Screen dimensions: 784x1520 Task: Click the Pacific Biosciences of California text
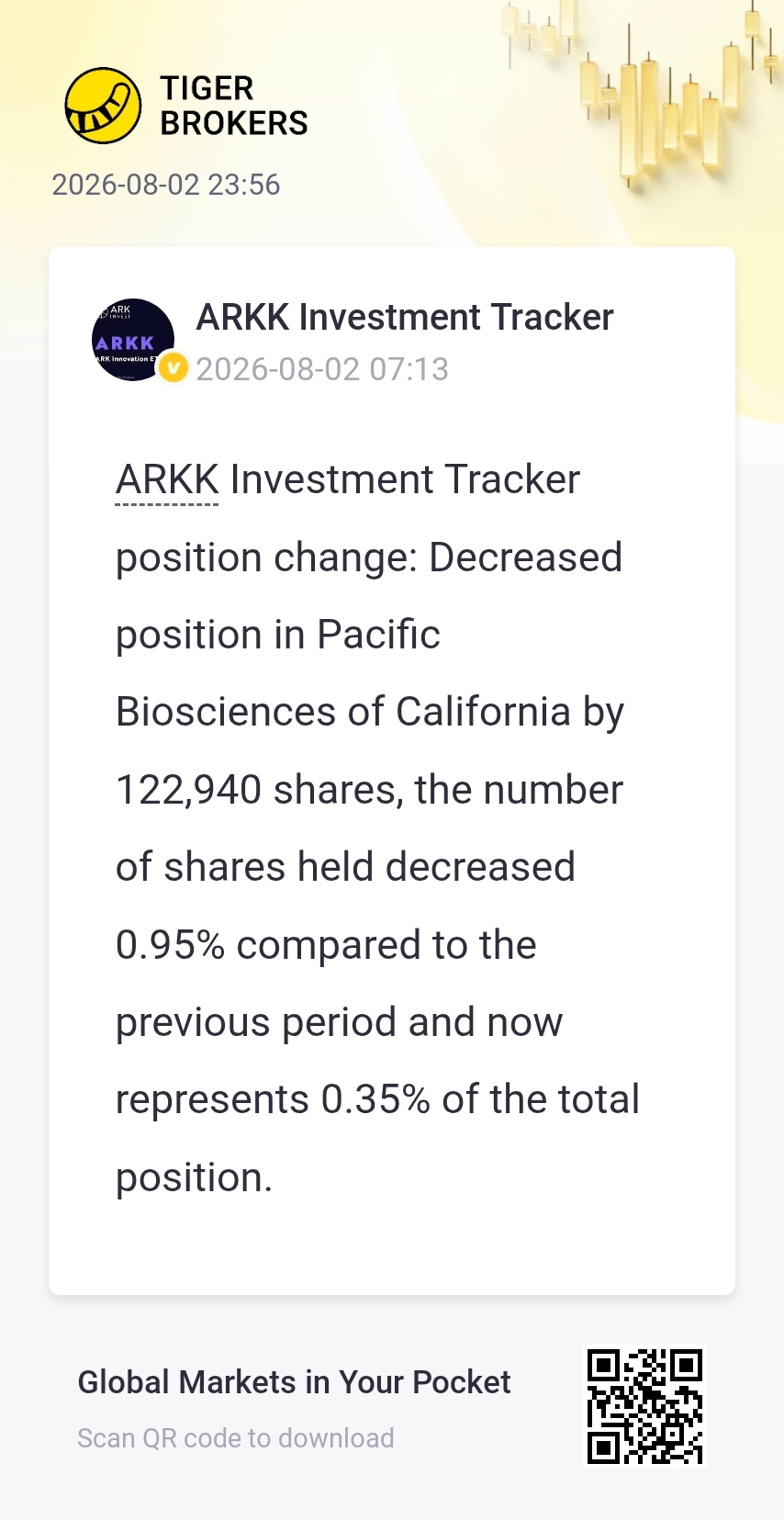(x=370, y=673)
